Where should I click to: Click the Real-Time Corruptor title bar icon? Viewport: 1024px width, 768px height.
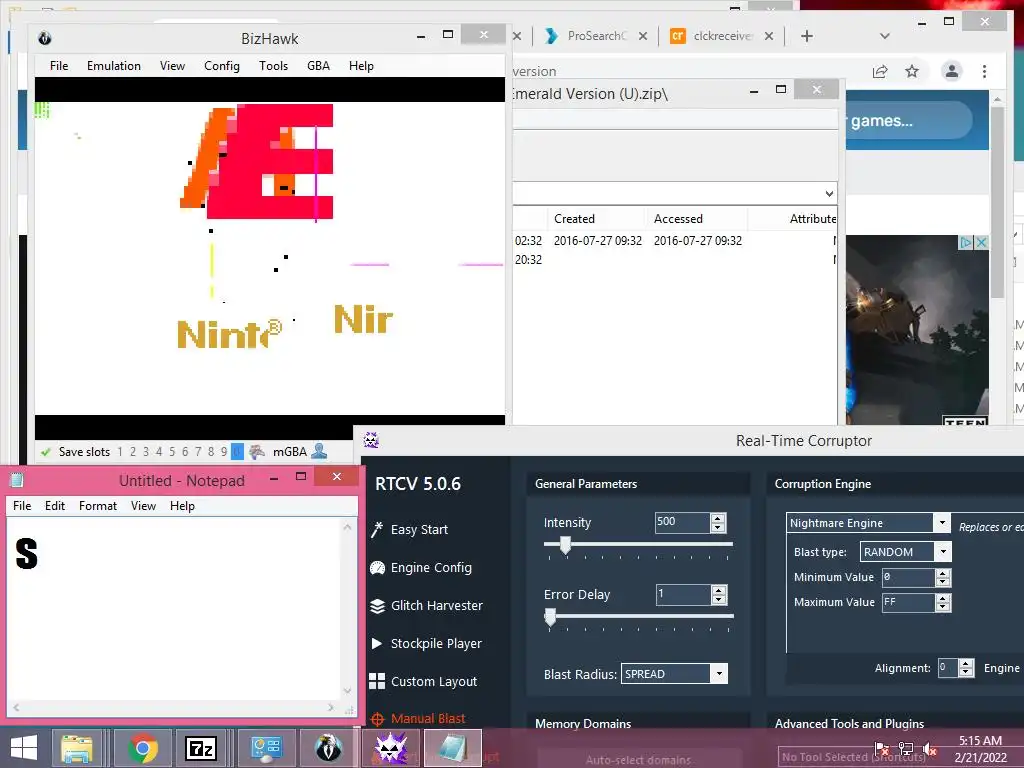click(371, 440)
